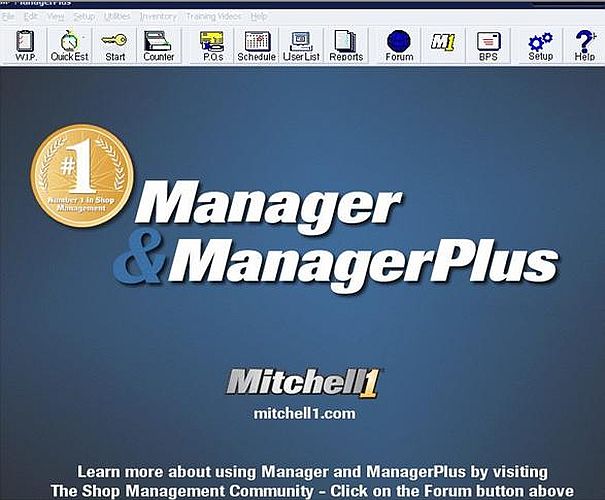The image size is (605, 500).
Task: Open the Reports module
Action: pyautogui.click(x=346, y=46)
